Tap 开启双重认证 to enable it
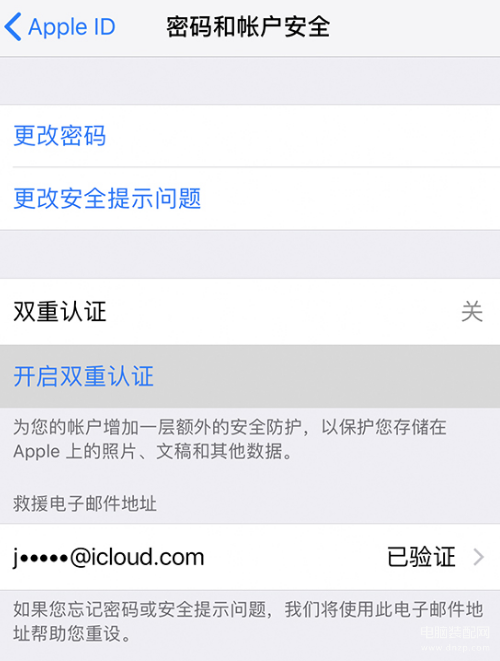Image resolution: width=500 pixels, height=661 pixels. pos(250,376)
